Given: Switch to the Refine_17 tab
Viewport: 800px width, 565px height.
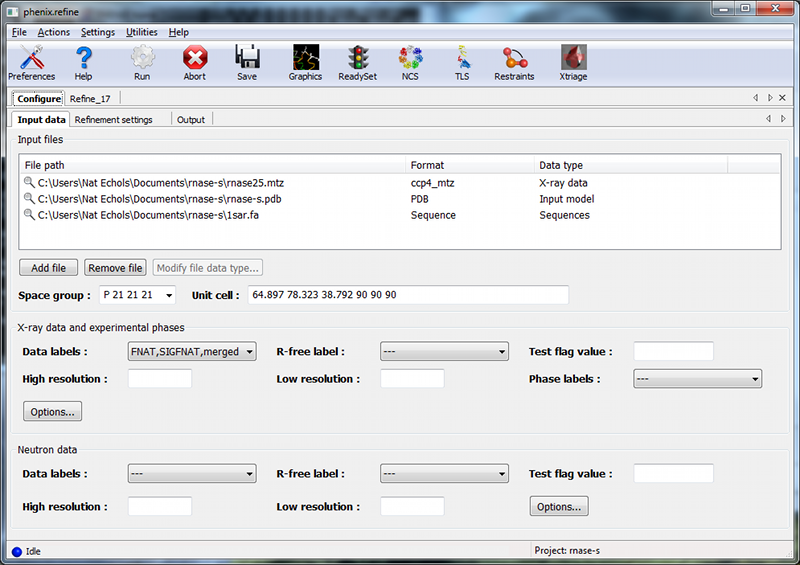Looking at the screenshot, I should click(90, 98).
